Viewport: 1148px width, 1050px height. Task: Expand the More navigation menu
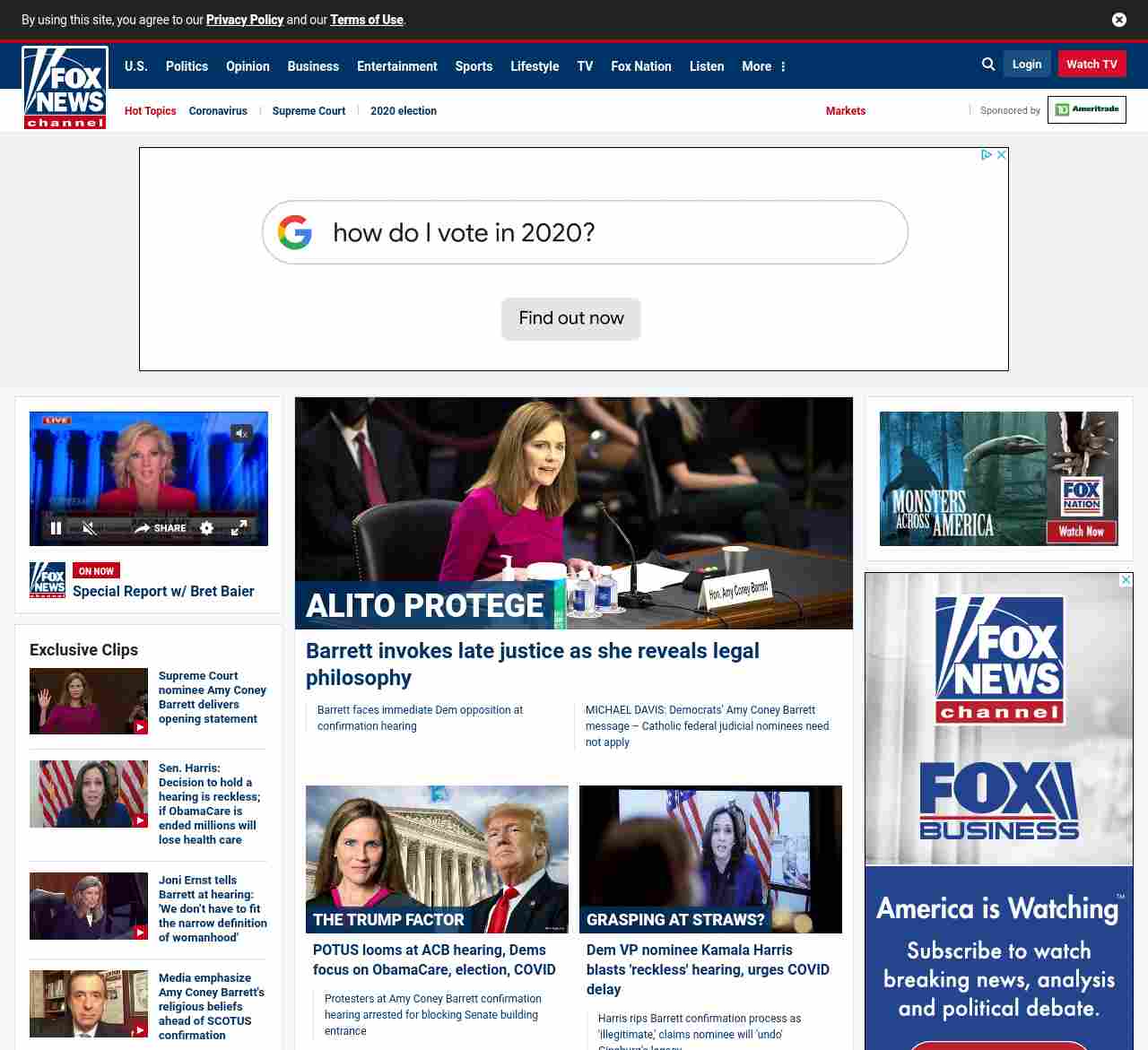pos(763,66)
